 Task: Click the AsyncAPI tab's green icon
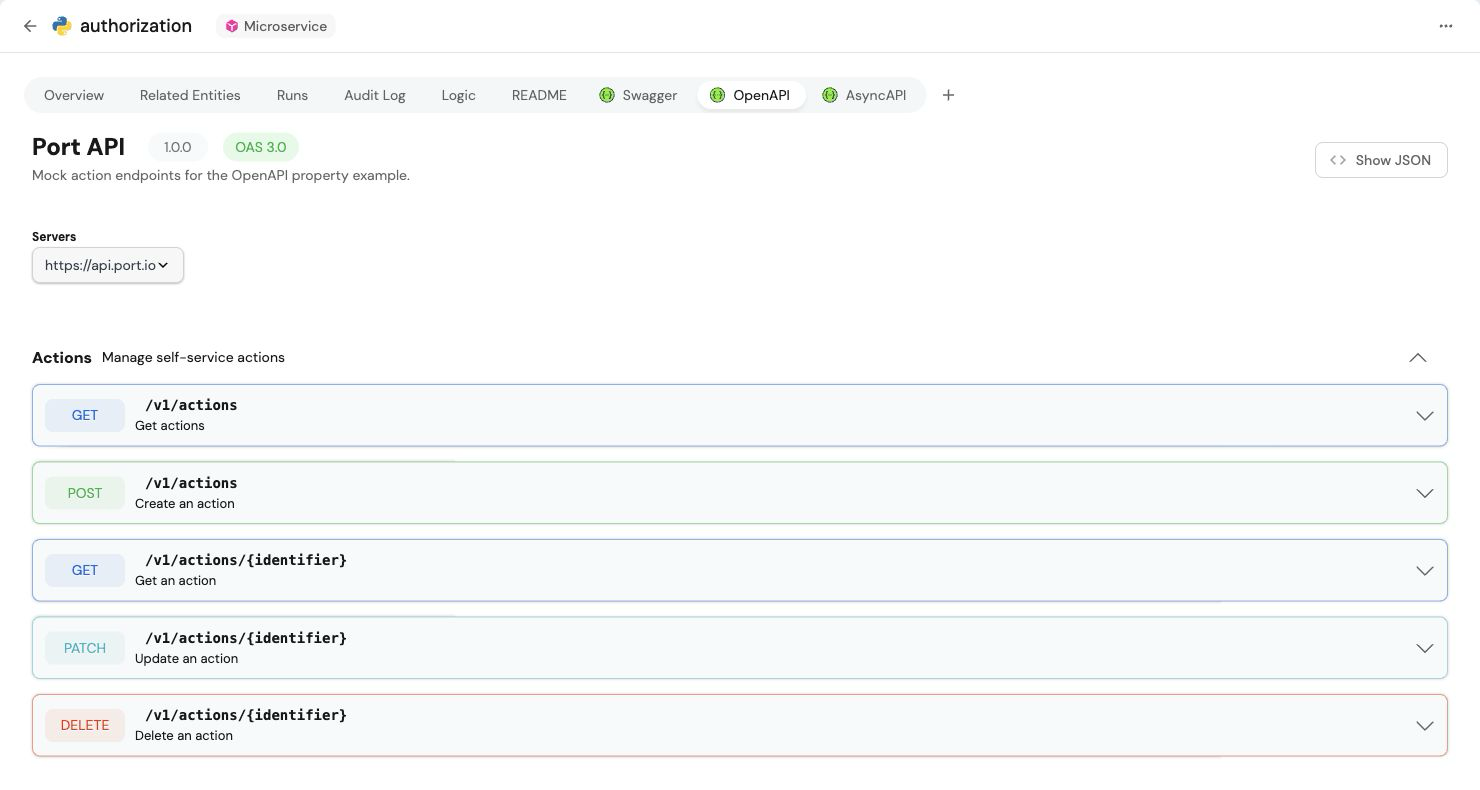(x=830, y=95)
